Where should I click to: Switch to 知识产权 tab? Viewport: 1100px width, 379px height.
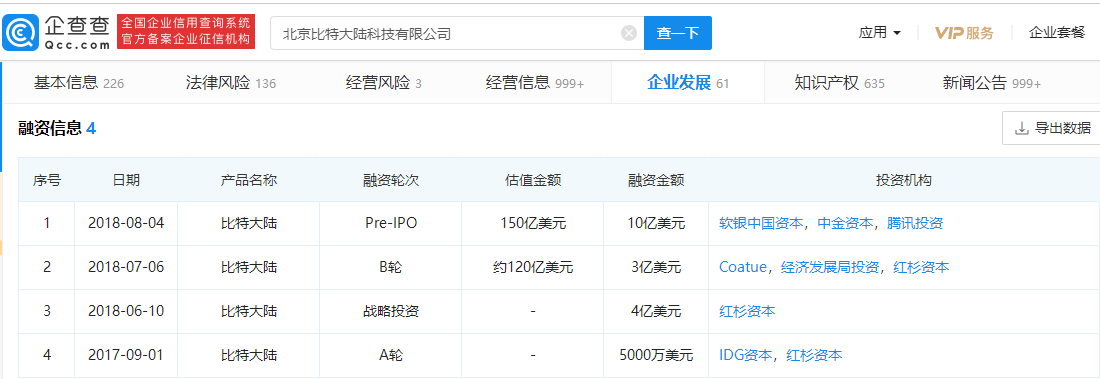pyautogui.click(x=839, y=83)
